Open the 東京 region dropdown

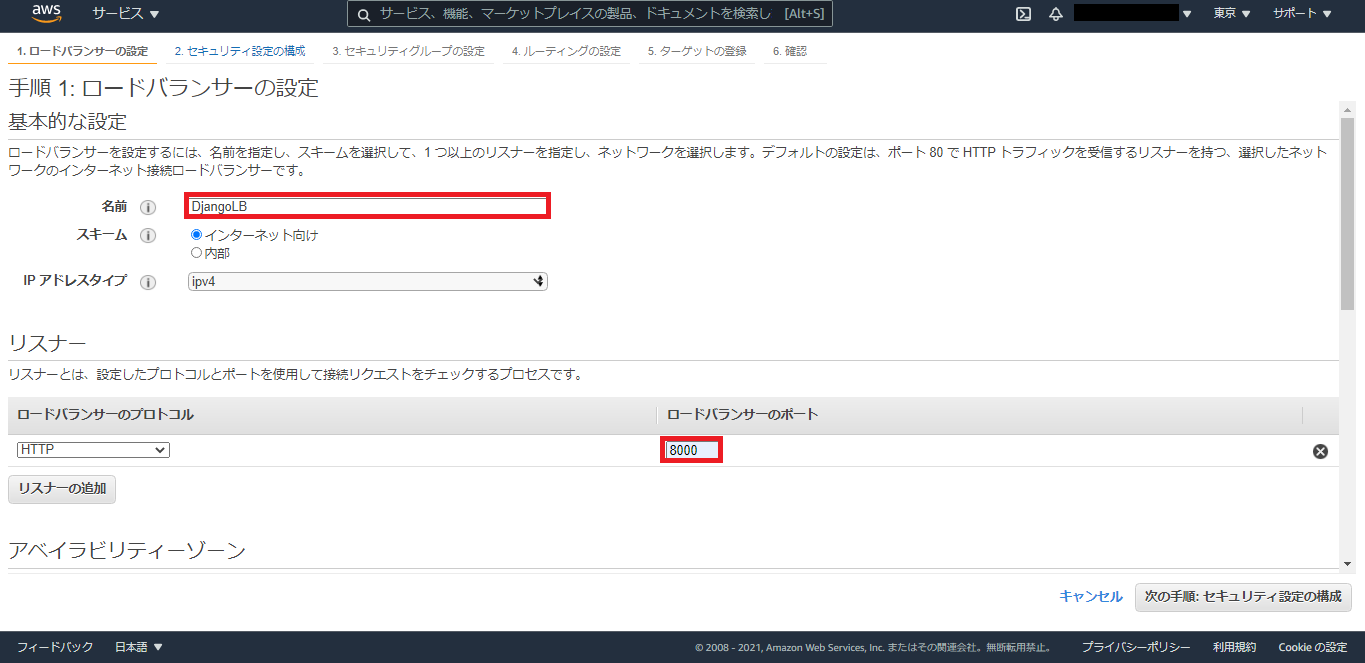click(x=1232, y=14)
